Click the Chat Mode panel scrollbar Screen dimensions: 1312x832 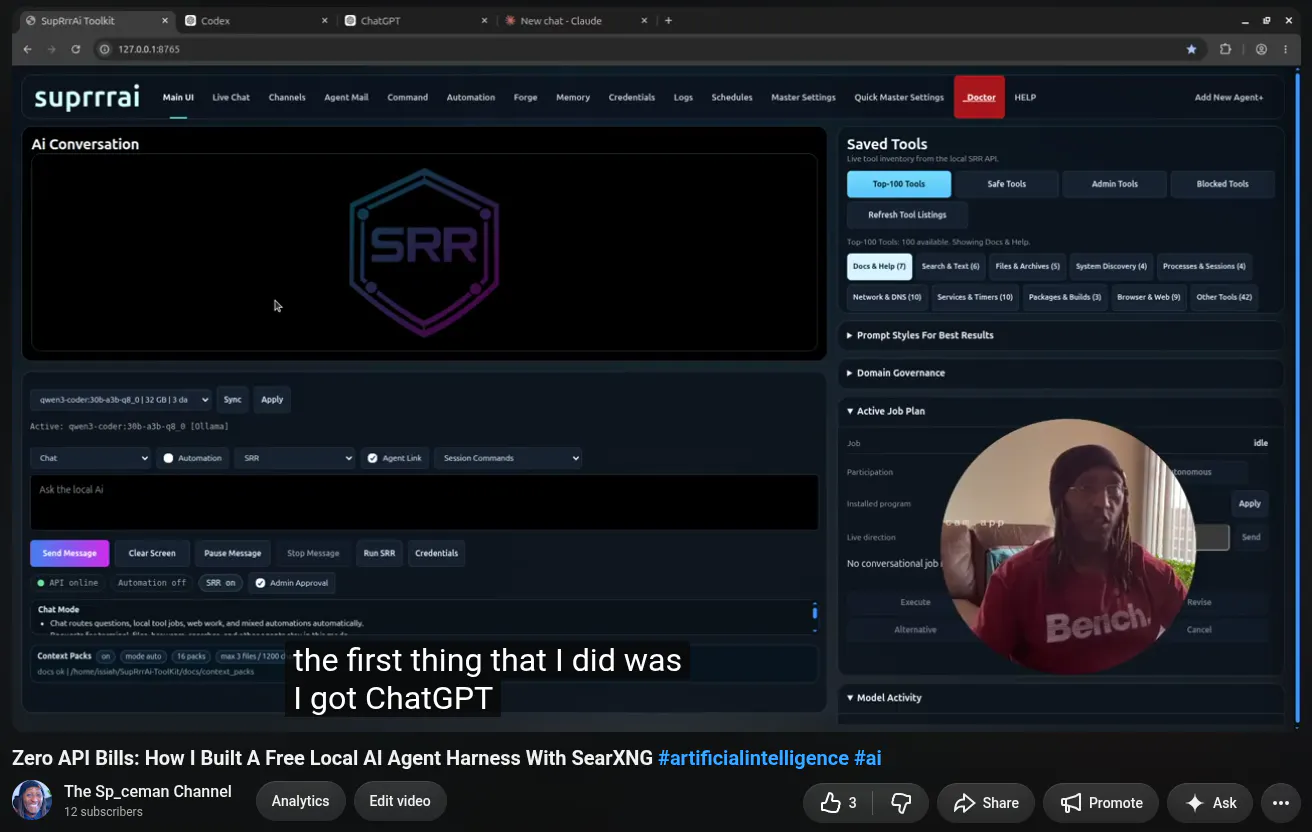[814, 612]
